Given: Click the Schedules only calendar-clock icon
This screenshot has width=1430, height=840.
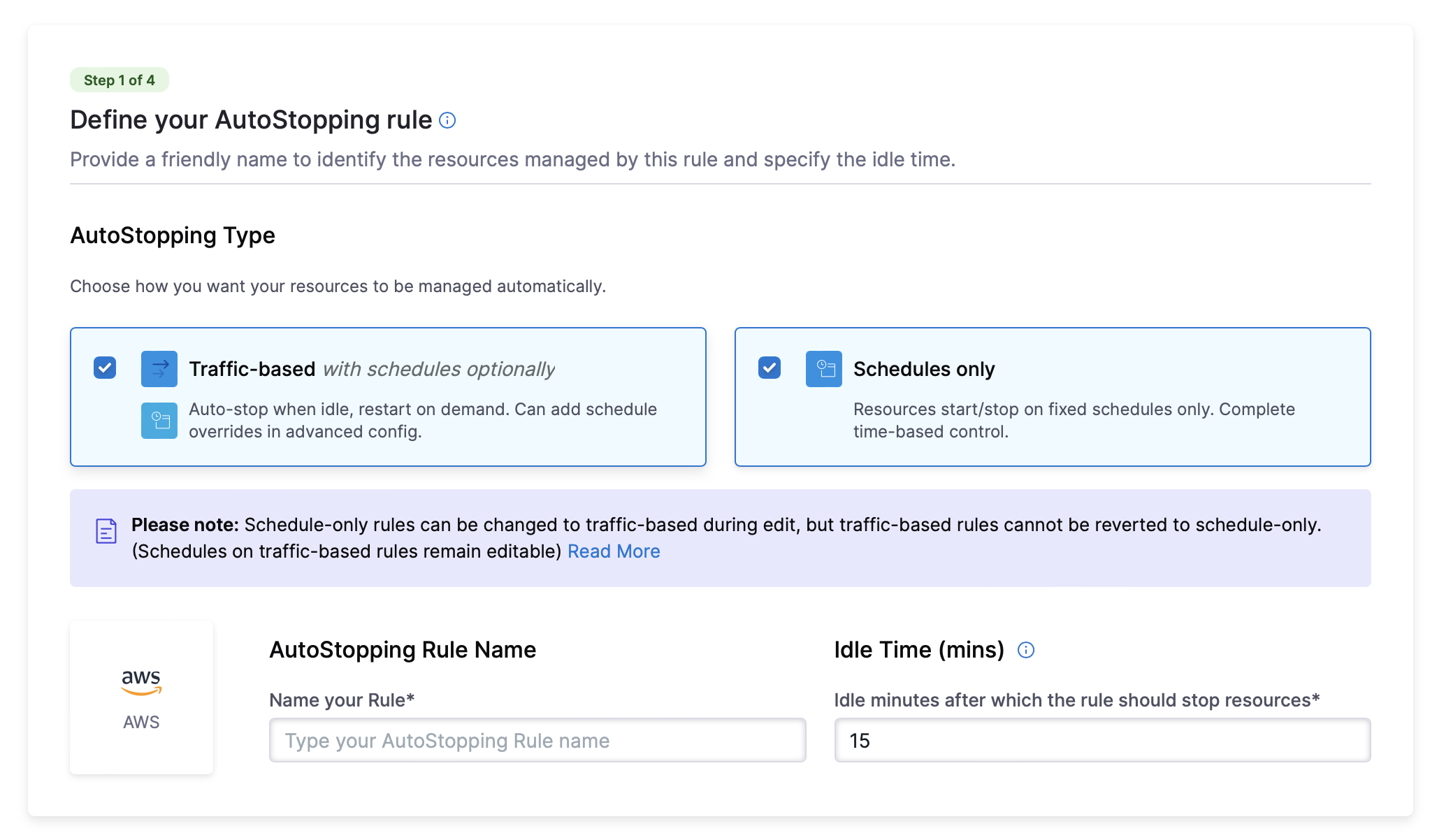Looking at the screenshot, I should tap(823, 368).
